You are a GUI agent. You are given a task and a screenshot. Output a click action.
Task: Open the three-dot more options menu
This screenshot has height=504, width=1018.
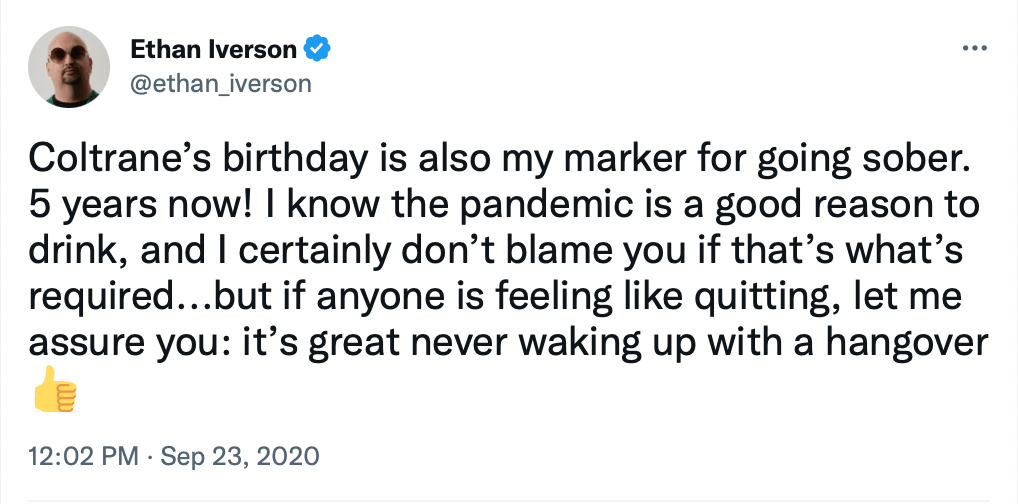click(976, 48)
